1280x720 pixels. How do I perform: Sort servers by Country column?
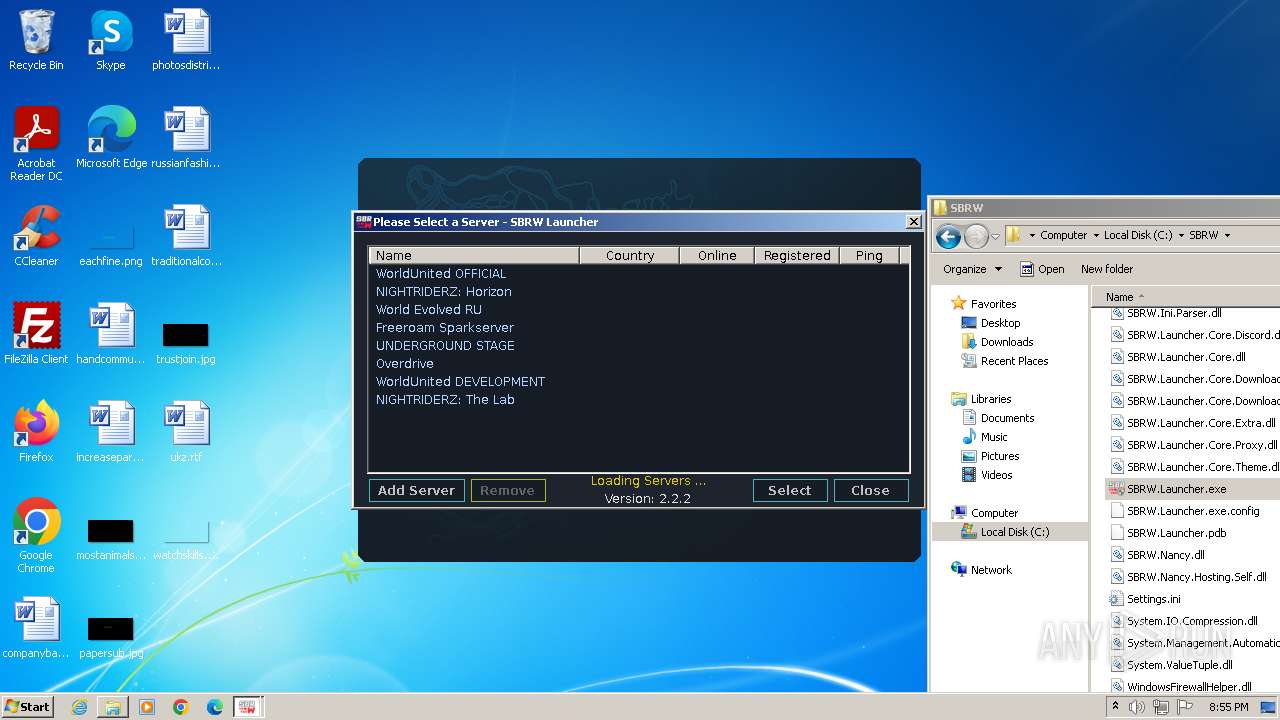point(630,255)
